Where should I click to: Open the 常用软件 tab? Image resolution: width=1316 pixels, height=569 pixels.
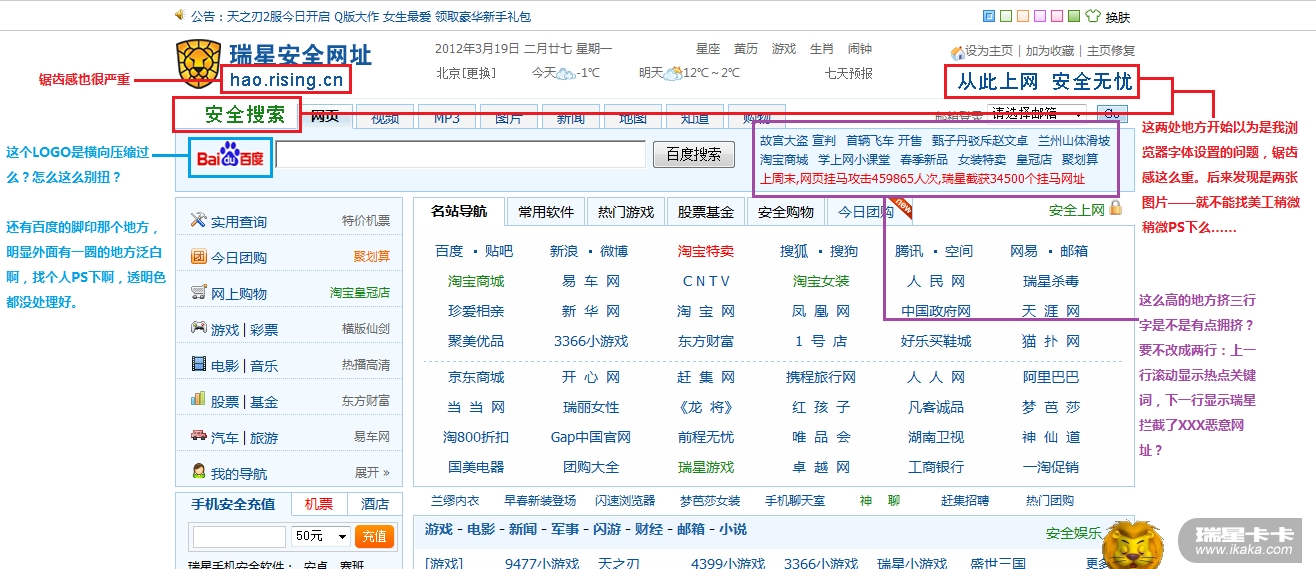click(x=546, y=211)
